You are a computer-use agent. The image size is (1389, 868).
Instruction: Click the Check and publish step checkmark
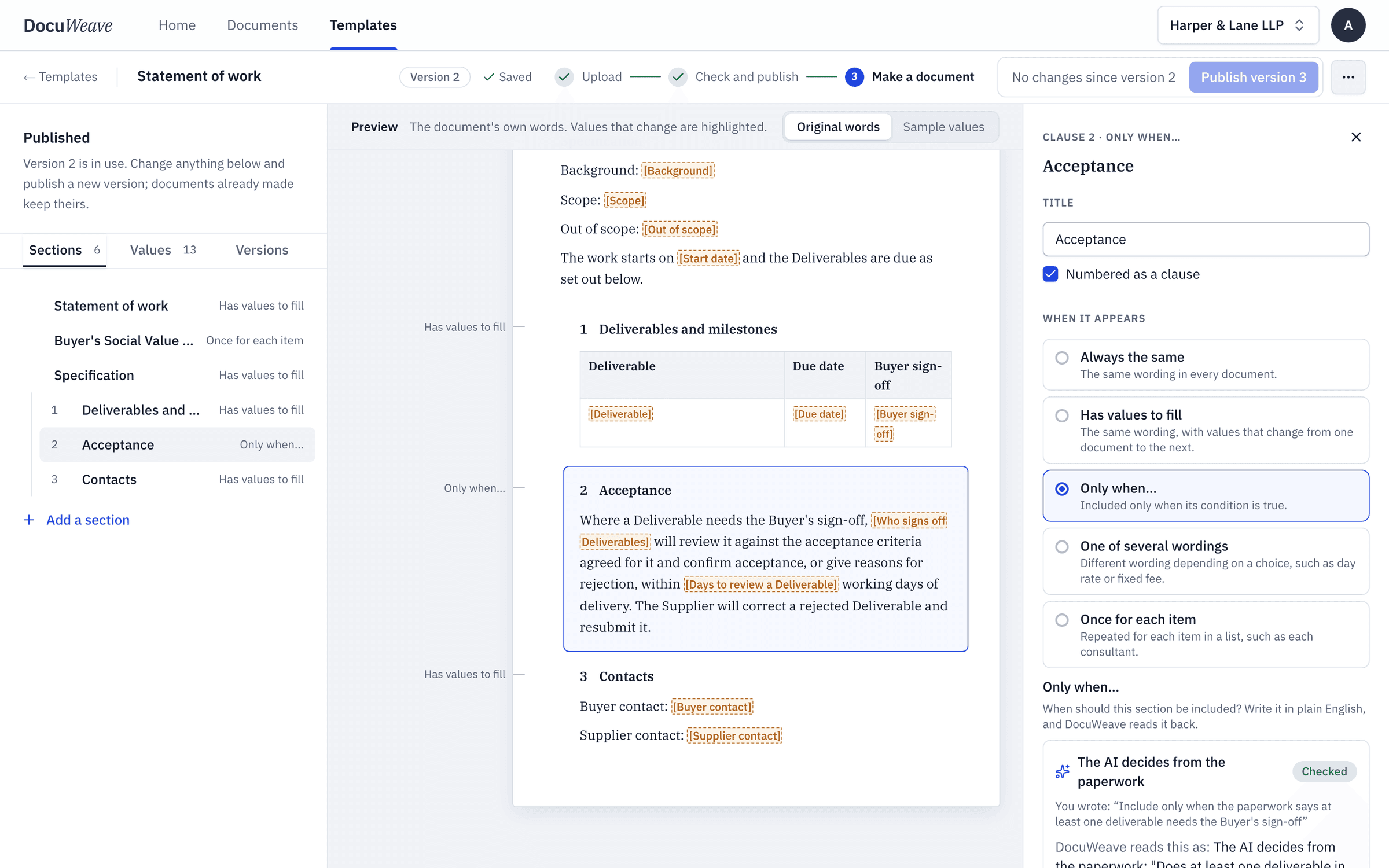coord(678,77)
